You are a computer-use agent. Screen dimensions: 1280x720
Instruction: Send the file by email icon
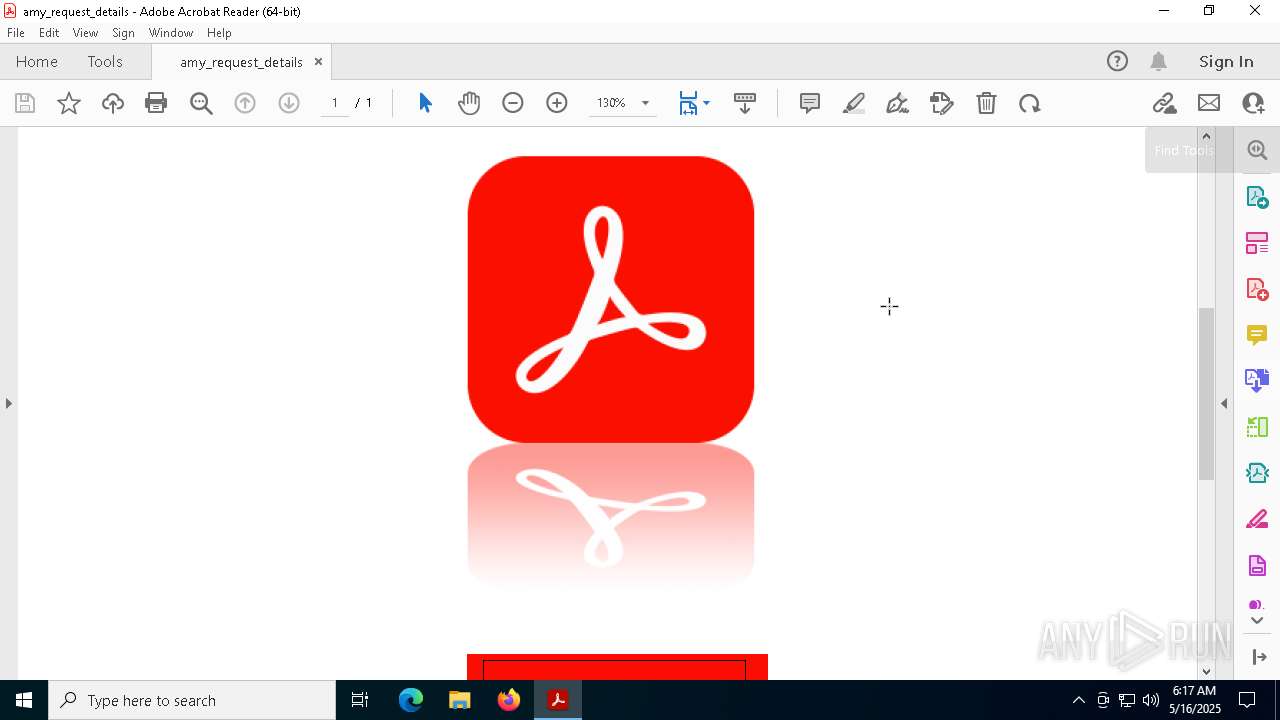point(1209,103)
